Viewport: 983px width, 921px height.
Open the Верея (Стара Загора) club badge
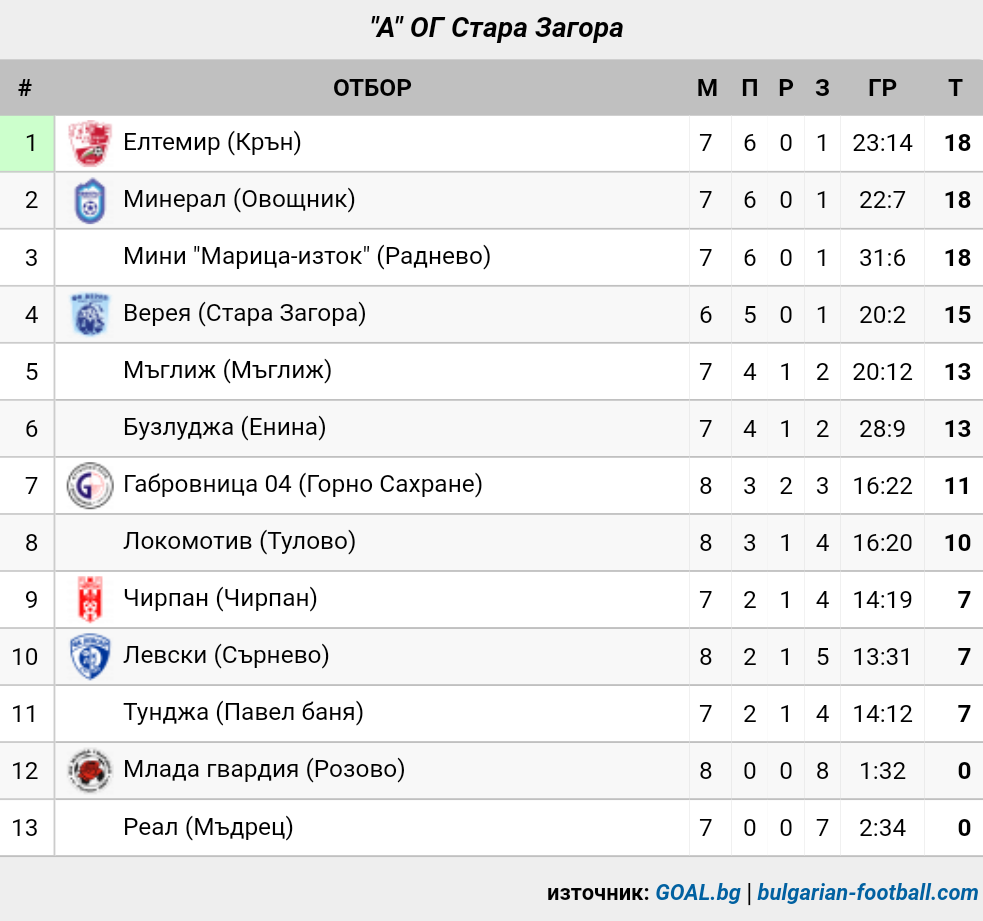(90, 314)
